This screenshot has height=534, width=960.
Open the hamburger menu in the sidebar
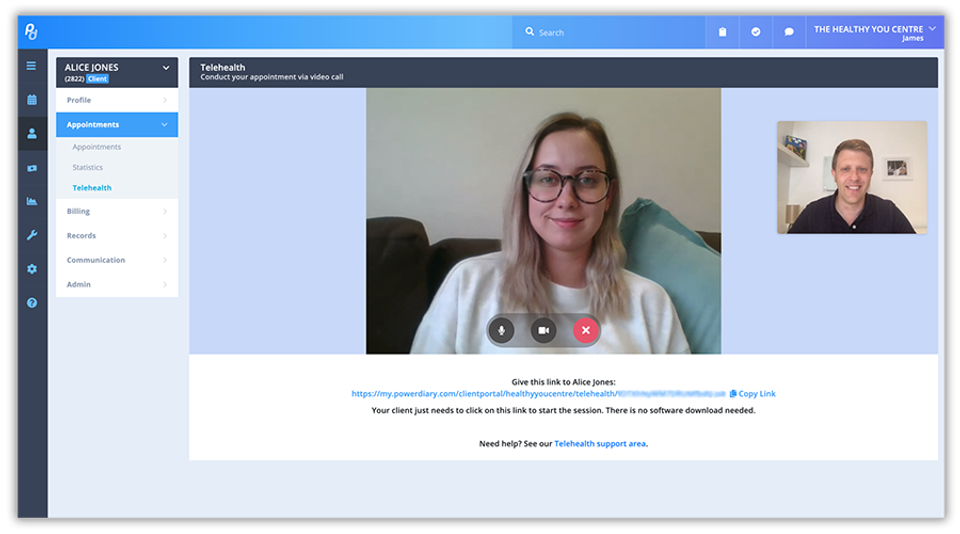coord(31,66)
